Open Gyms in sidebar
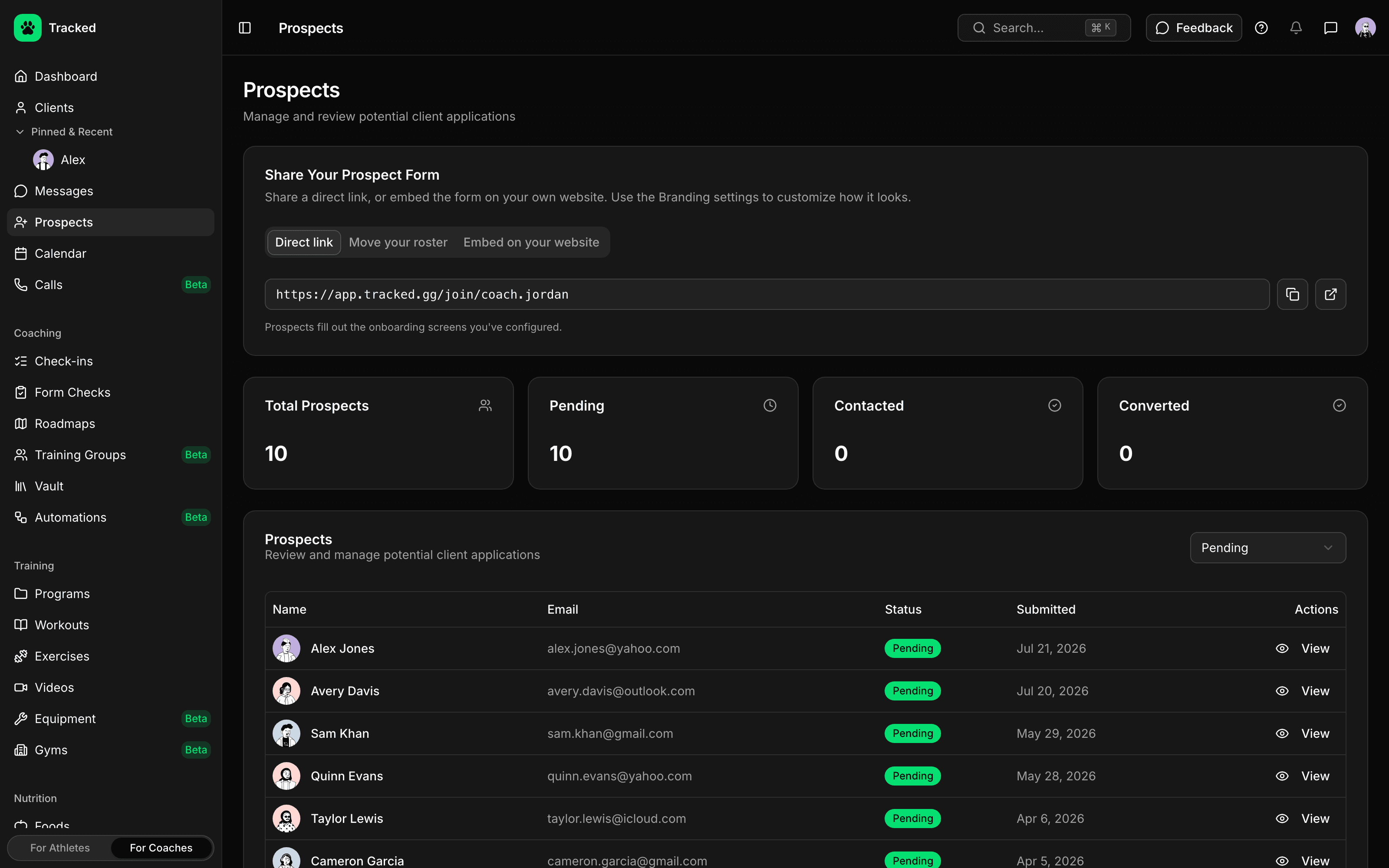 [110, 750]
